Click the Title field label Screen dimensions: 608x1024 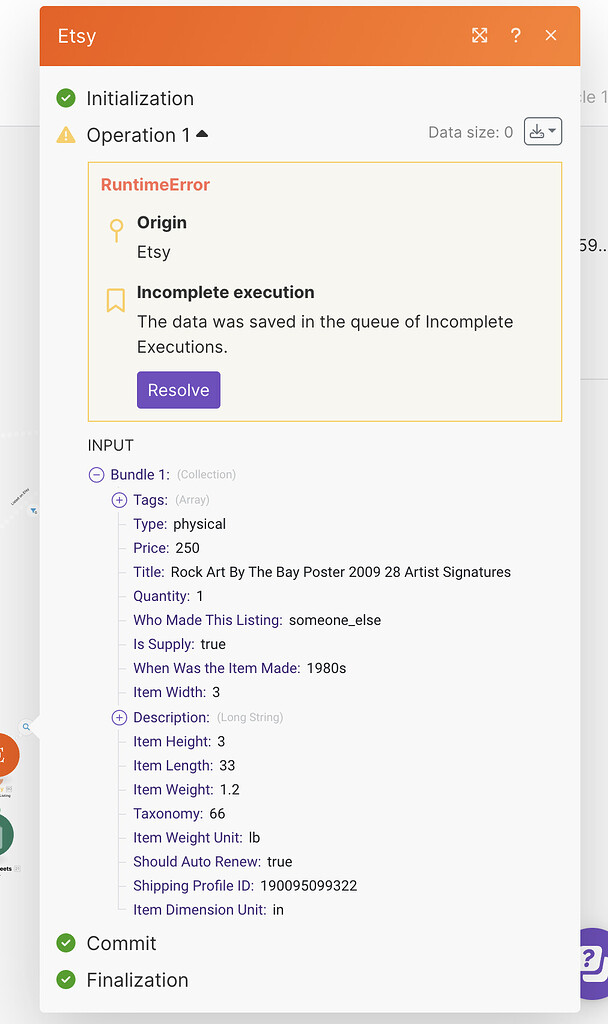coord(148,572)
